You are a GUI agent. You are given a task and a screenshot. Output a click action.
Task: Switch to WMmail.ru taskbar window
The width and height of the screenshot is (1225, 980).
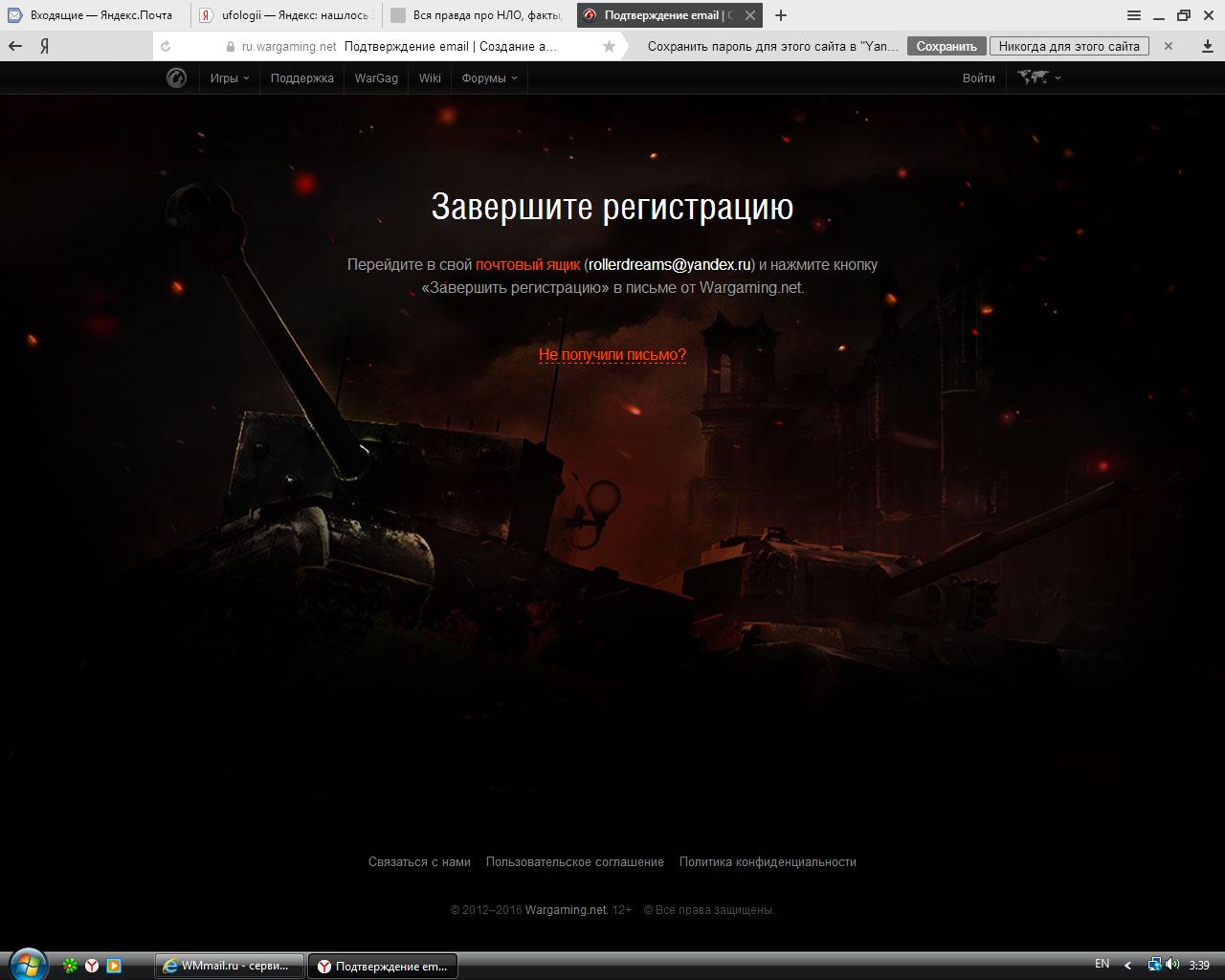[230, 966]
